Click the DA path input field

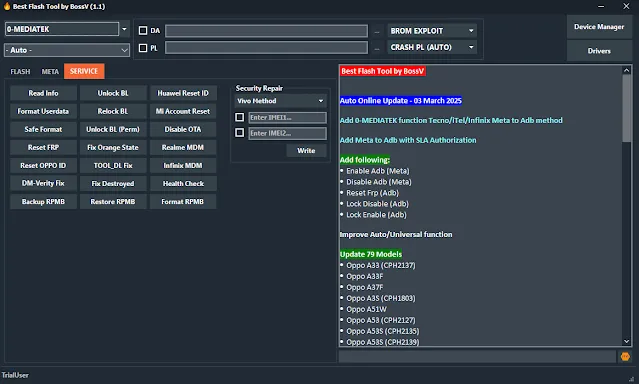pos(267,31)
